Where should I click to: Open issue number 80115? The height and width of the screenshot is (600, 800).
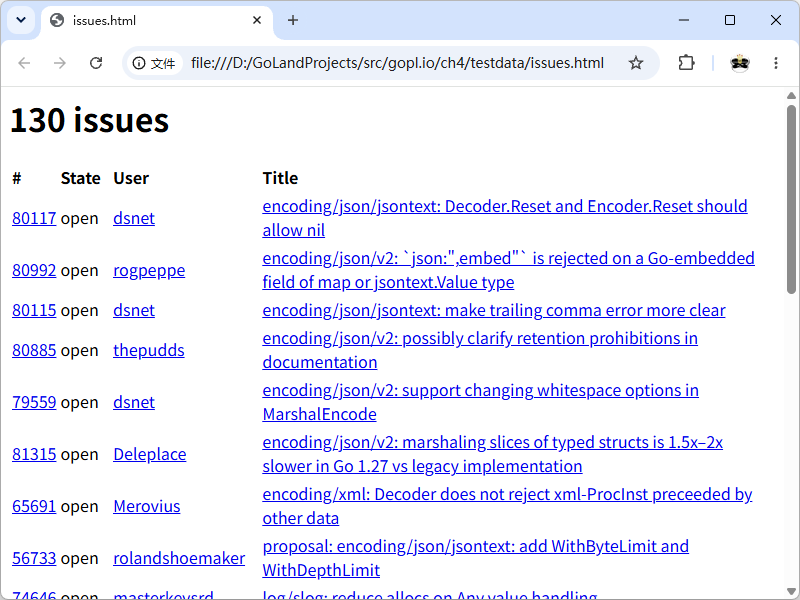coord(34,310)
